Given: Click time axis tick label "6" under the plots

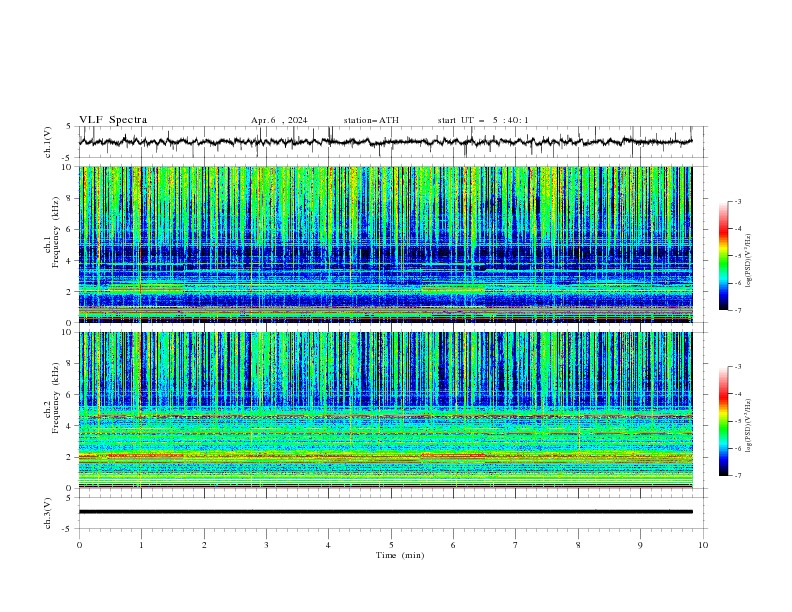Looking at the screenshot, I should [x=453, y=545].
